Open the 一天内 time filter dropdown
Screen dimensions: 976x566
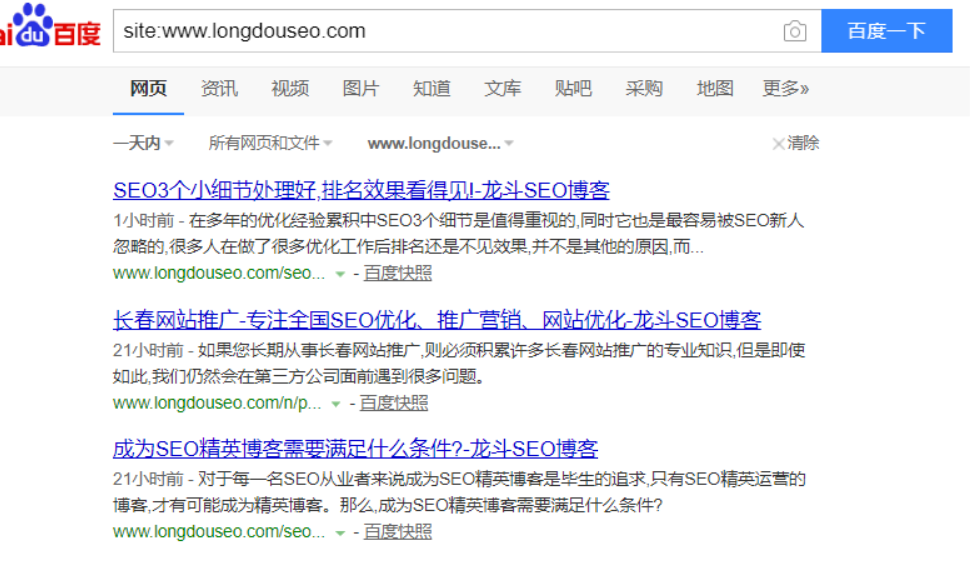144,144
